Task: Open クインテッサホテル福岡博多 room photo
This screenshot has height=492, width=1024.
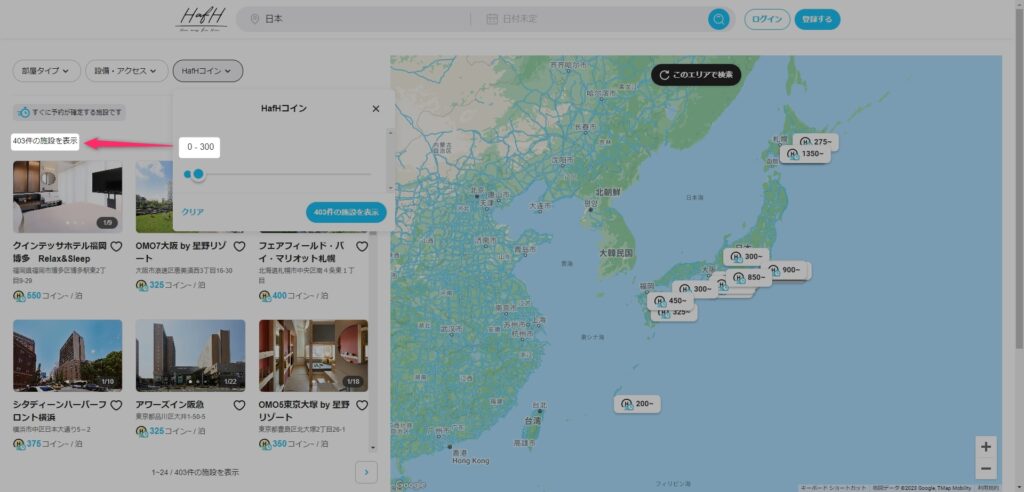Action: pos(68,197)
